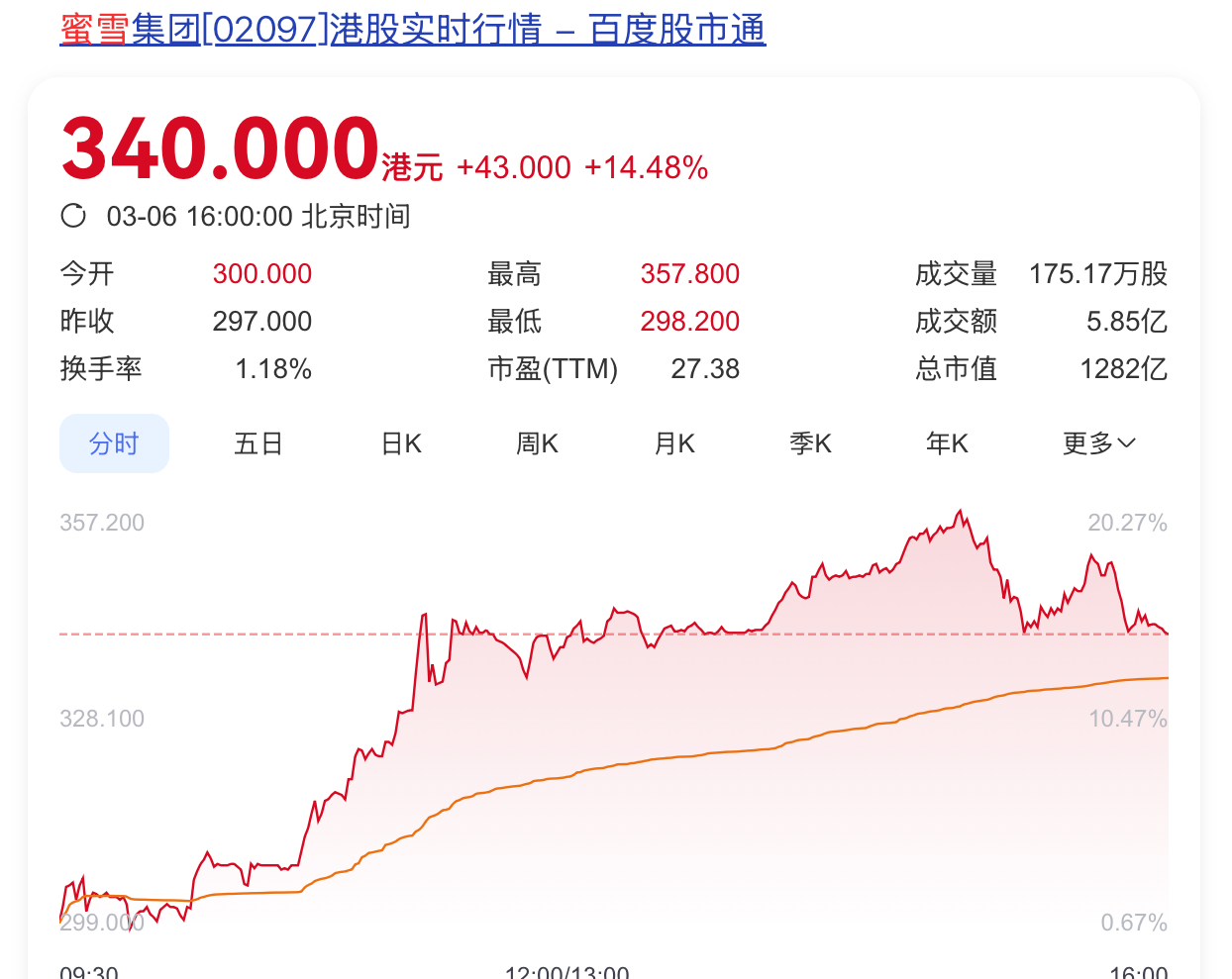Select the 季K tab

click(811, 443)
